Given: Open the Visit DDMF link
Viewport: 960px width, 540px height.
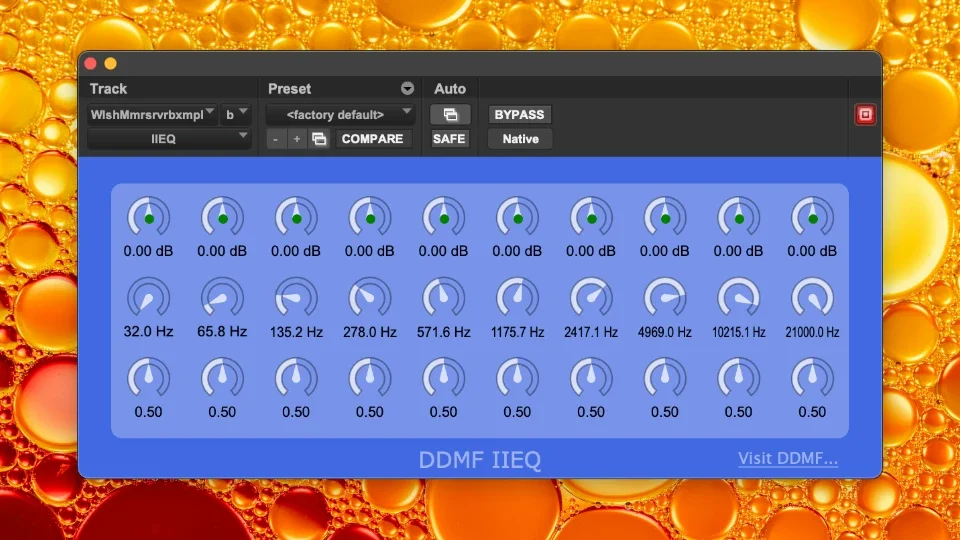Looking at the screenshot, I should click(787, 459).
